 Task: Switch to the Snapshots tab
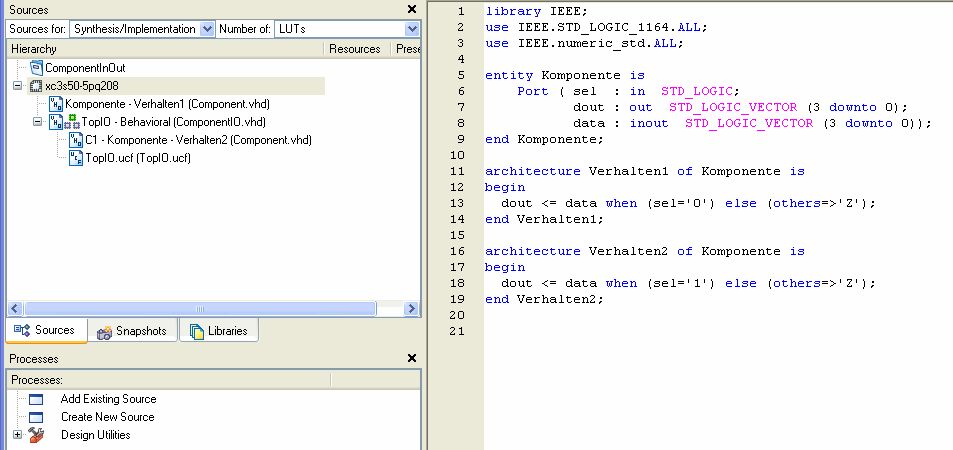(x=133, y=330)
